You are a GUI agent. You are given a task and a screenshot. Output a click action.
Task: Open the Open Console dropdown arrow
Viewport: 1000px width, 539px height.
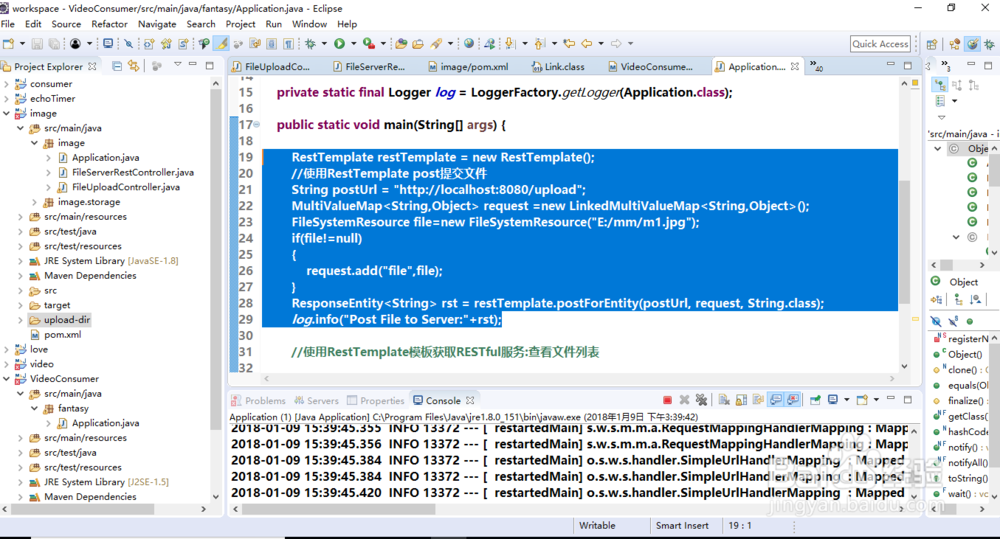(x=876, y=400)
